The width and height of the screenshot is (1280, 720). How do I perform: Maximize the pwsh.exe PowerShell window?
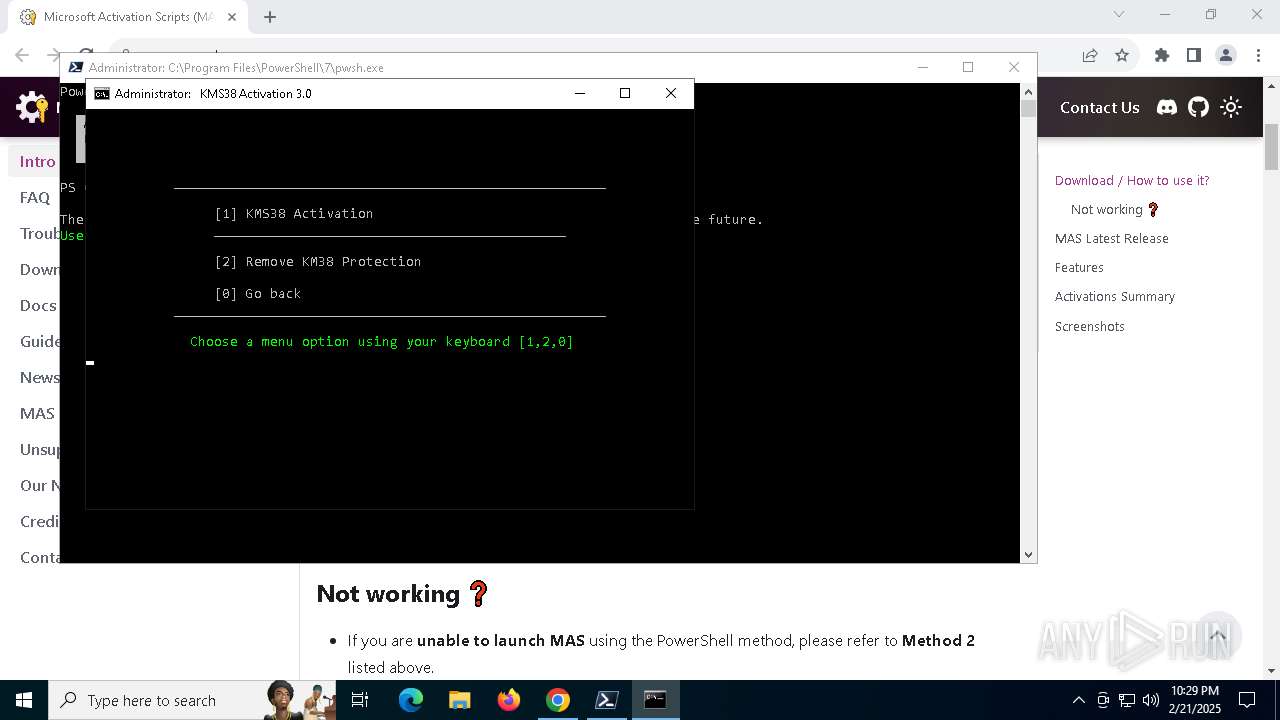(x=968, y=67)
